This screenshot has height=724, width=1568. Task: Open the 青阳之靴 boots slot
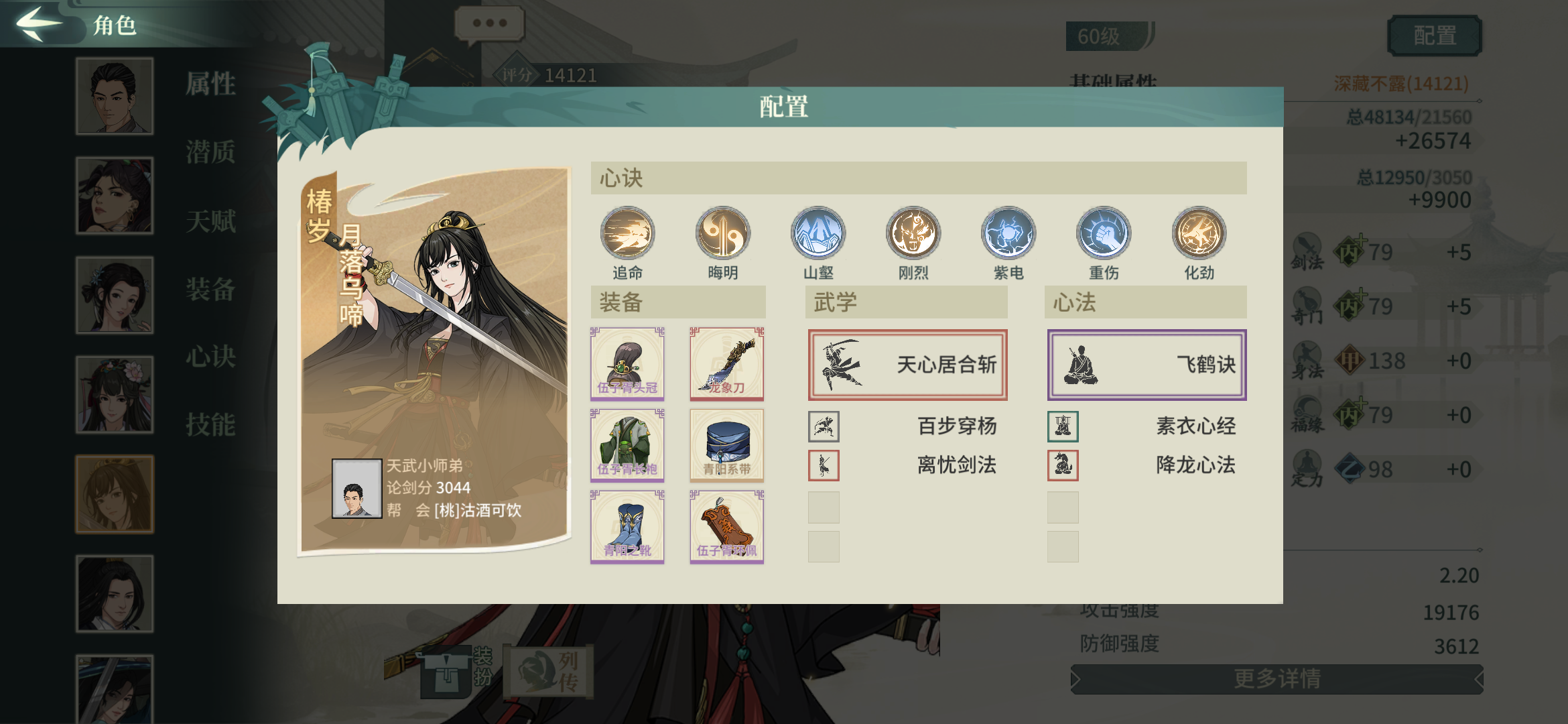(627, 527)
